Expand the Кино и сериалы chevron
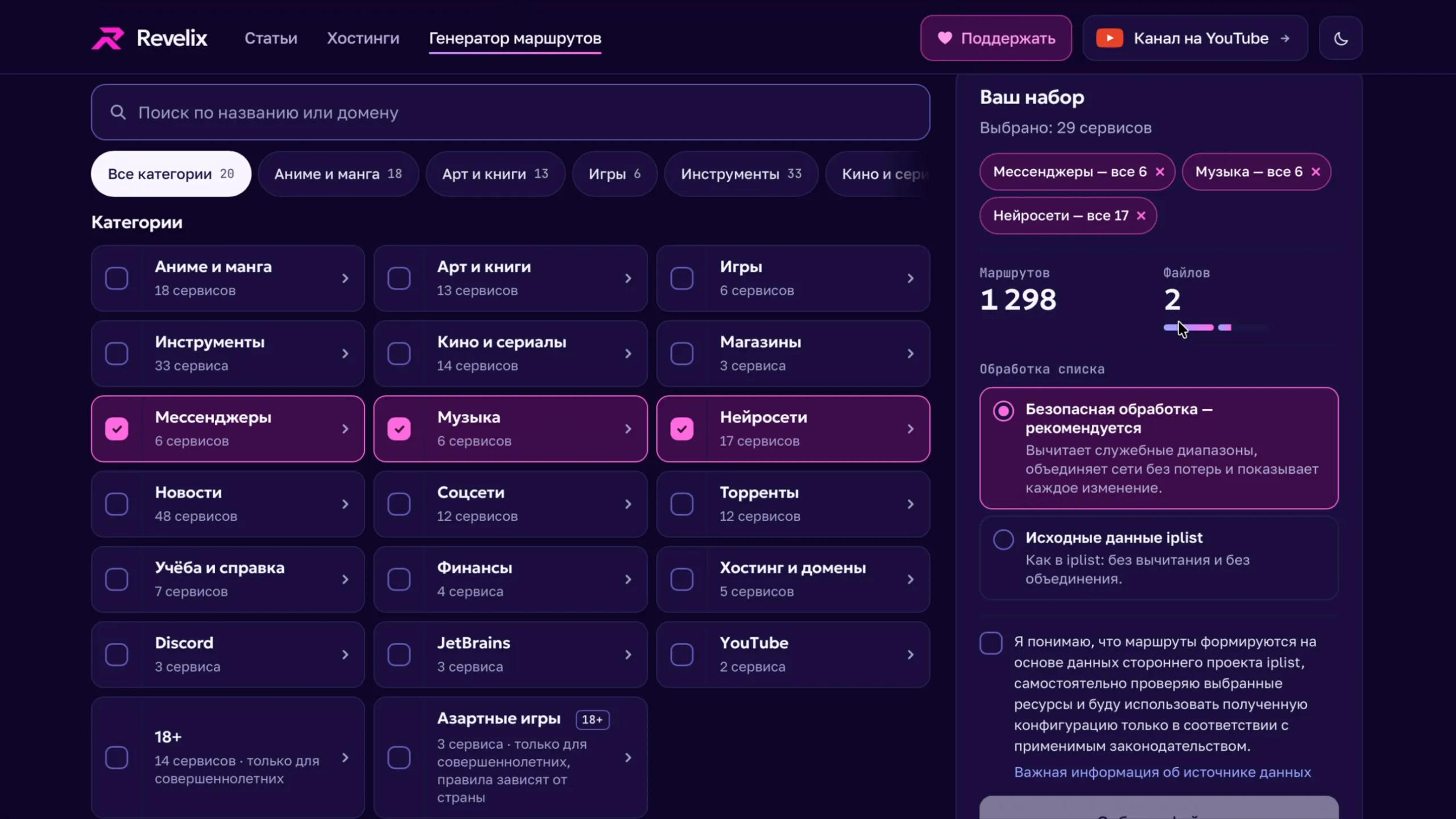 pyautogui.click(x=628, y=354)
